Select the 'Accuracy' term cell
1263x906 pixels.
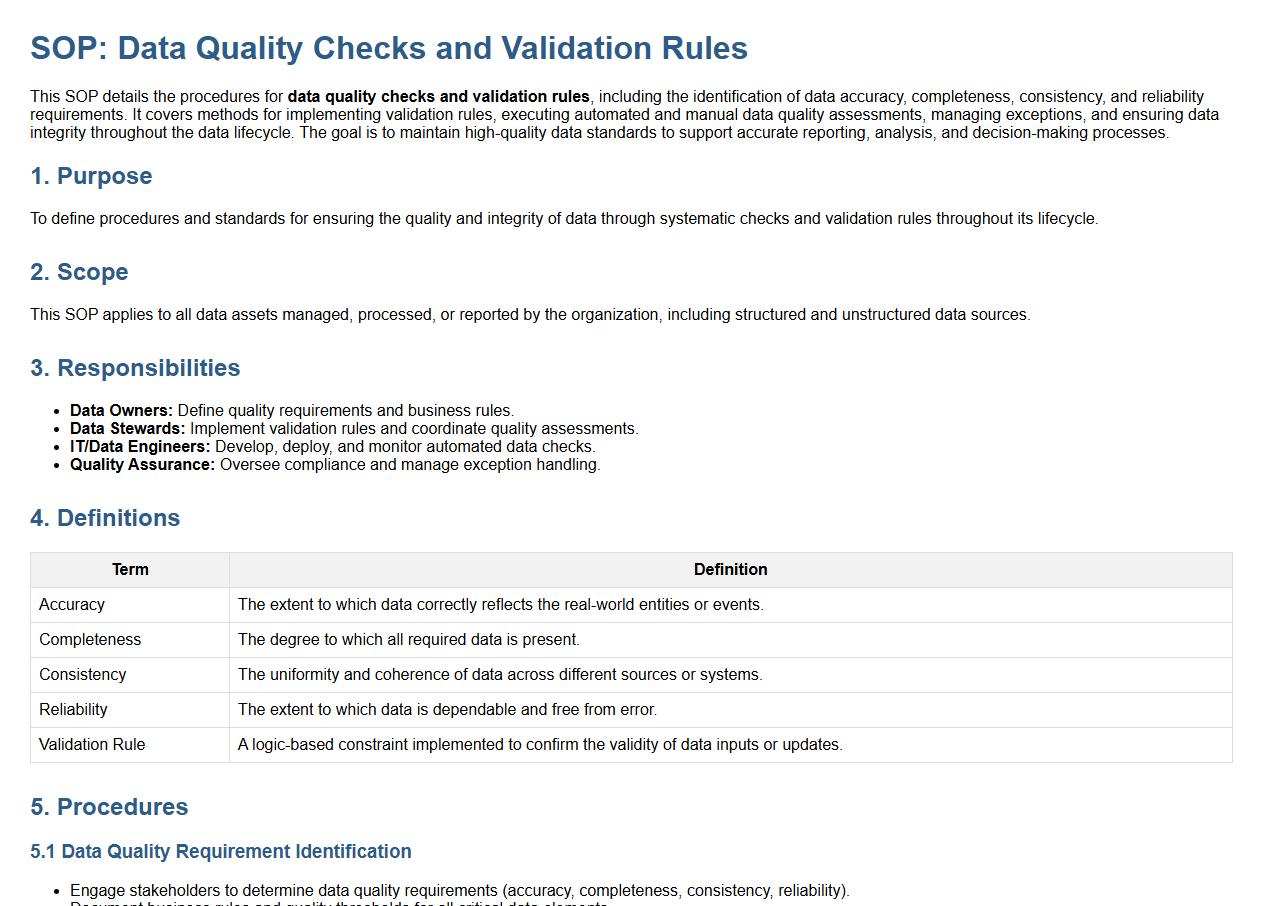72,605
